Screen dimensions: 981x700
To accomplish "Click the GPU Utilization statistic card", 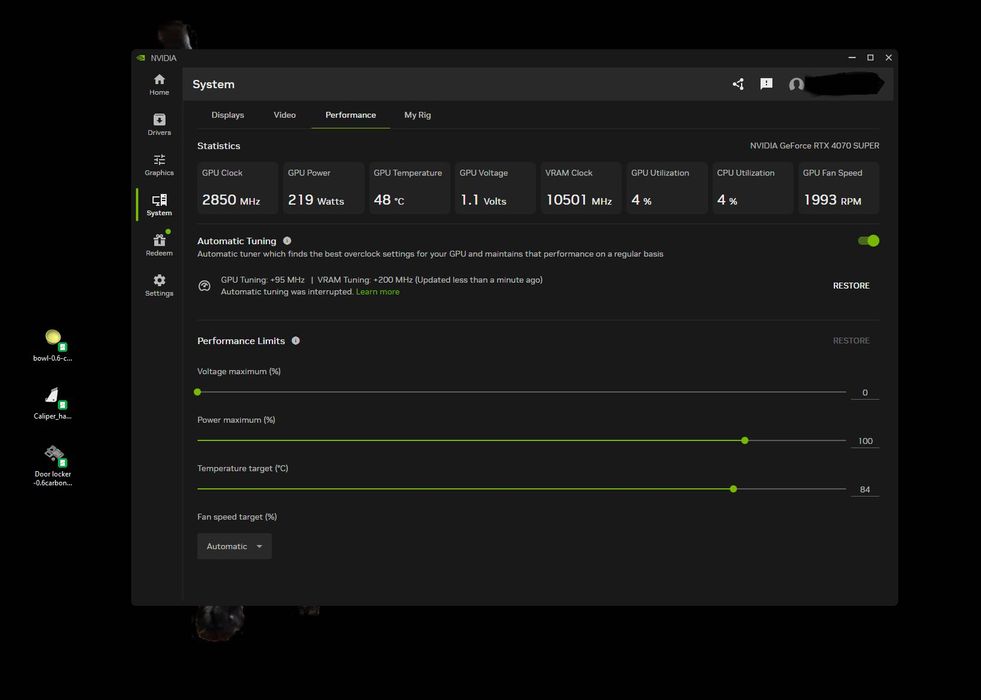I will [667, 188].
